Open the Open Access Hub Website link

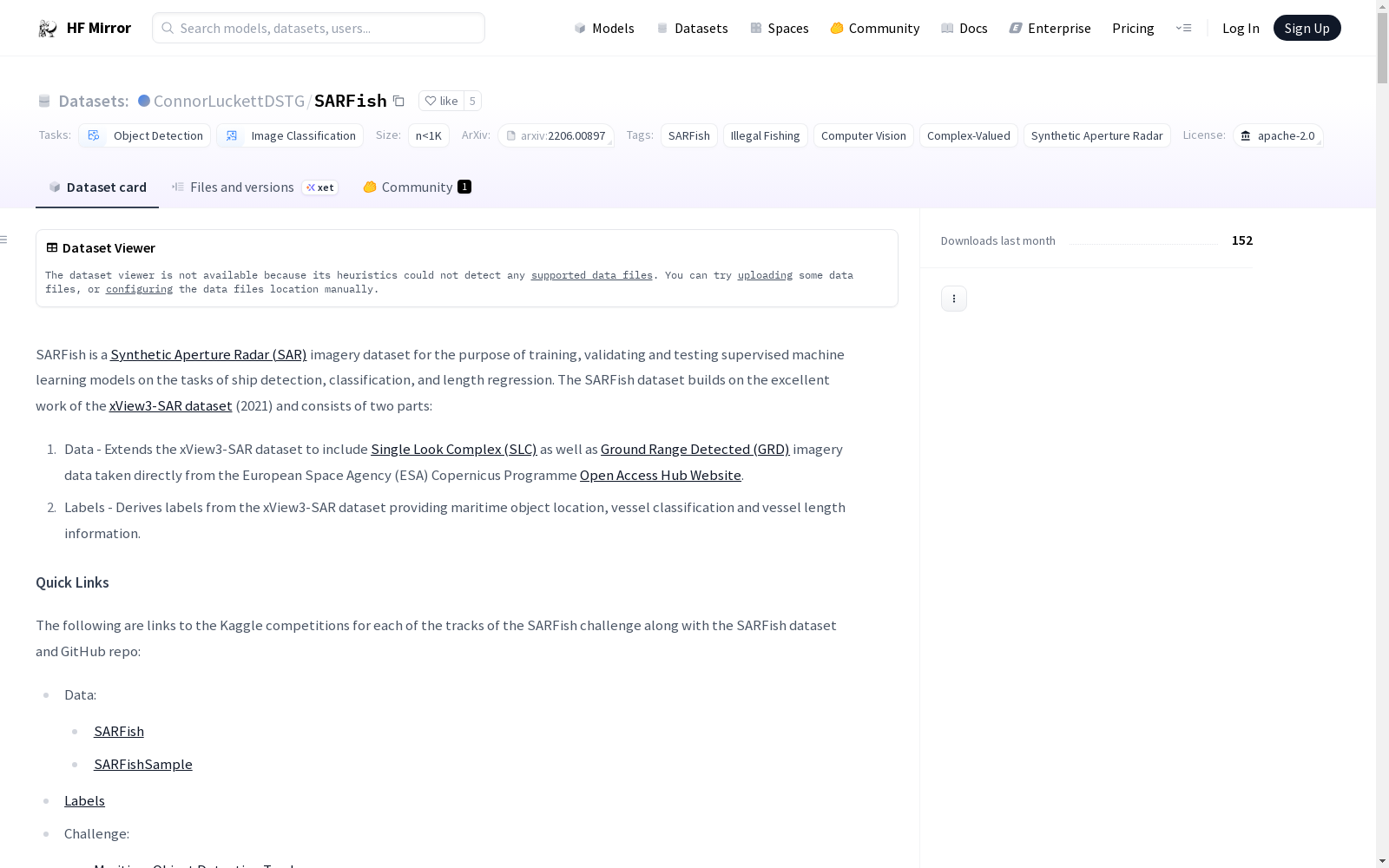(x=661, y=475)
